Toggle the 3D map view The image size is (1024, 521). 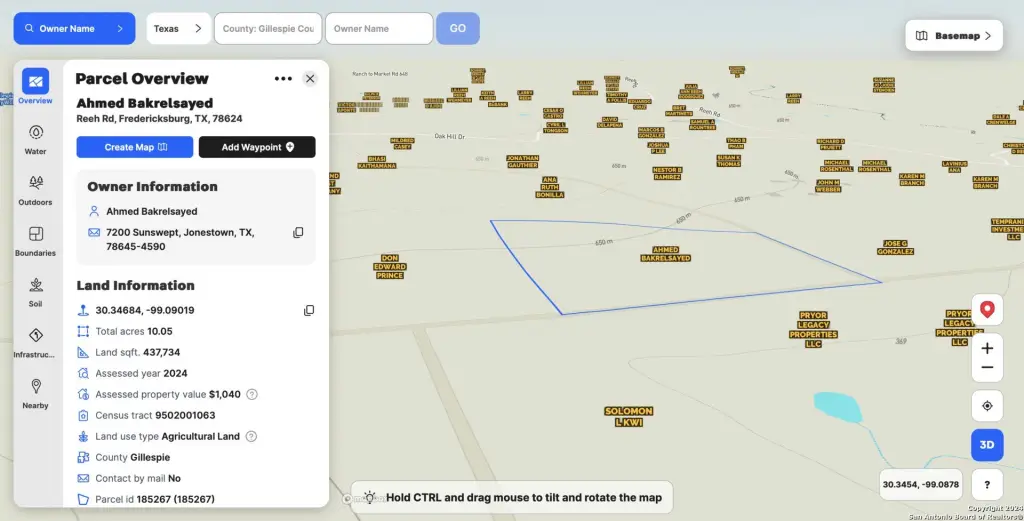tap(987, 445)
